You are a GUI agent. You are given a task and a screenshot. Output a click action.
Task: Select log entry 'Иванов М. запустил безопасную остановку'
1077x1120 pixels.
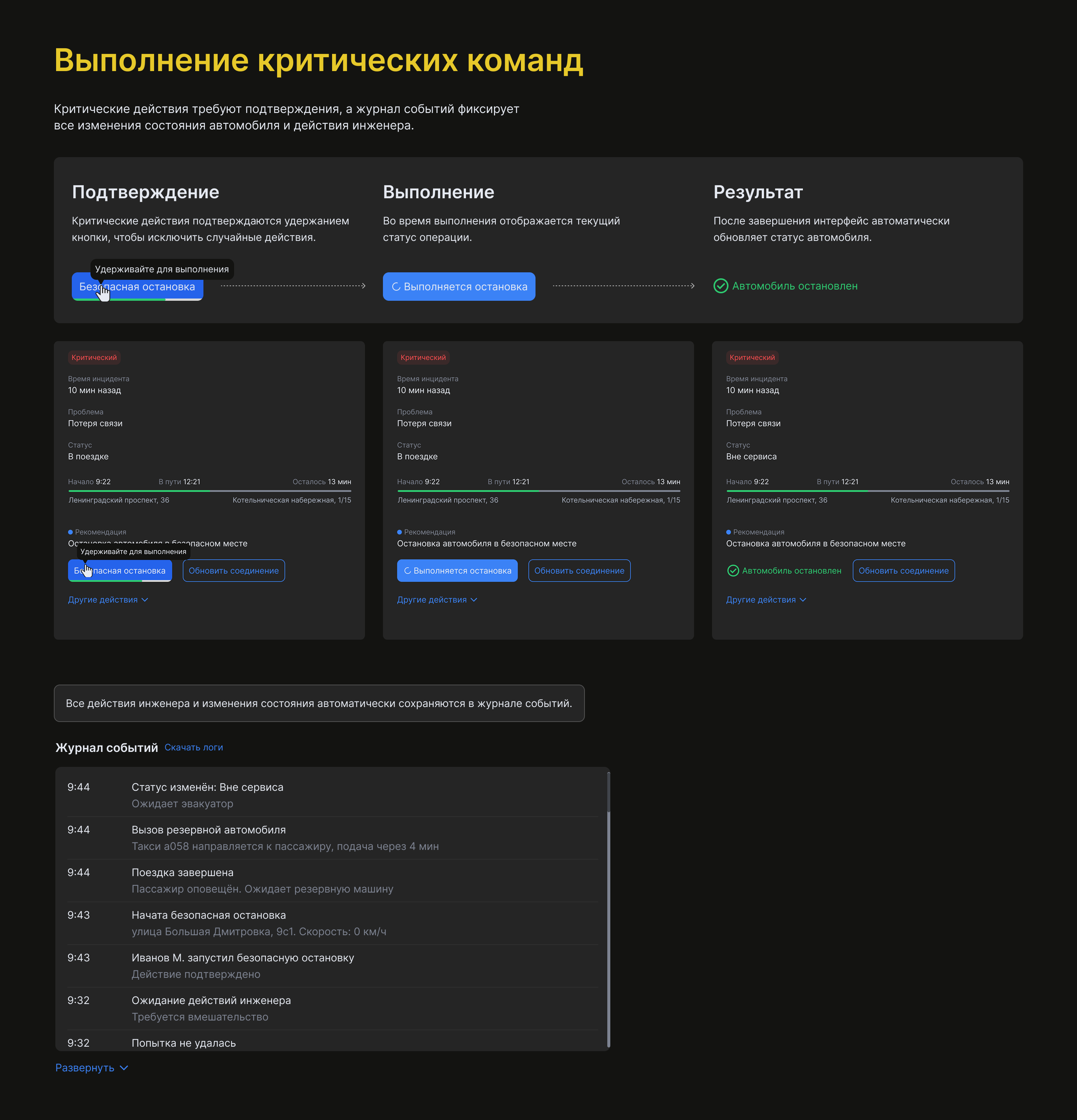(x=332, y=966)
